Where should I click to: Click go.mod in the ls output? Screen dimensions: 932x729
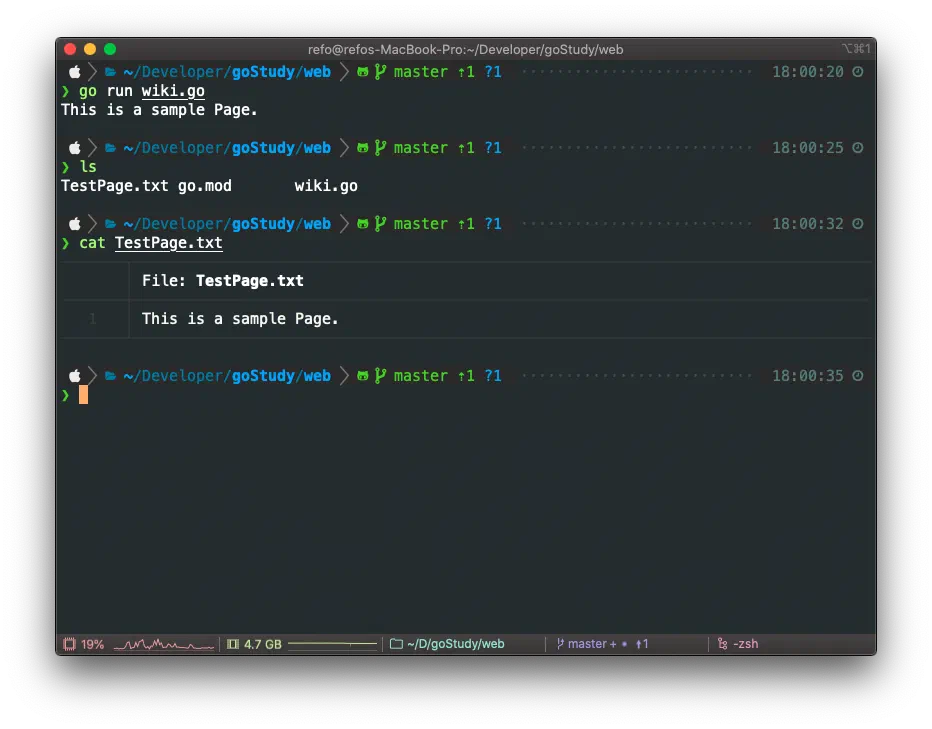pyautogui.click(x=204, y=186)
